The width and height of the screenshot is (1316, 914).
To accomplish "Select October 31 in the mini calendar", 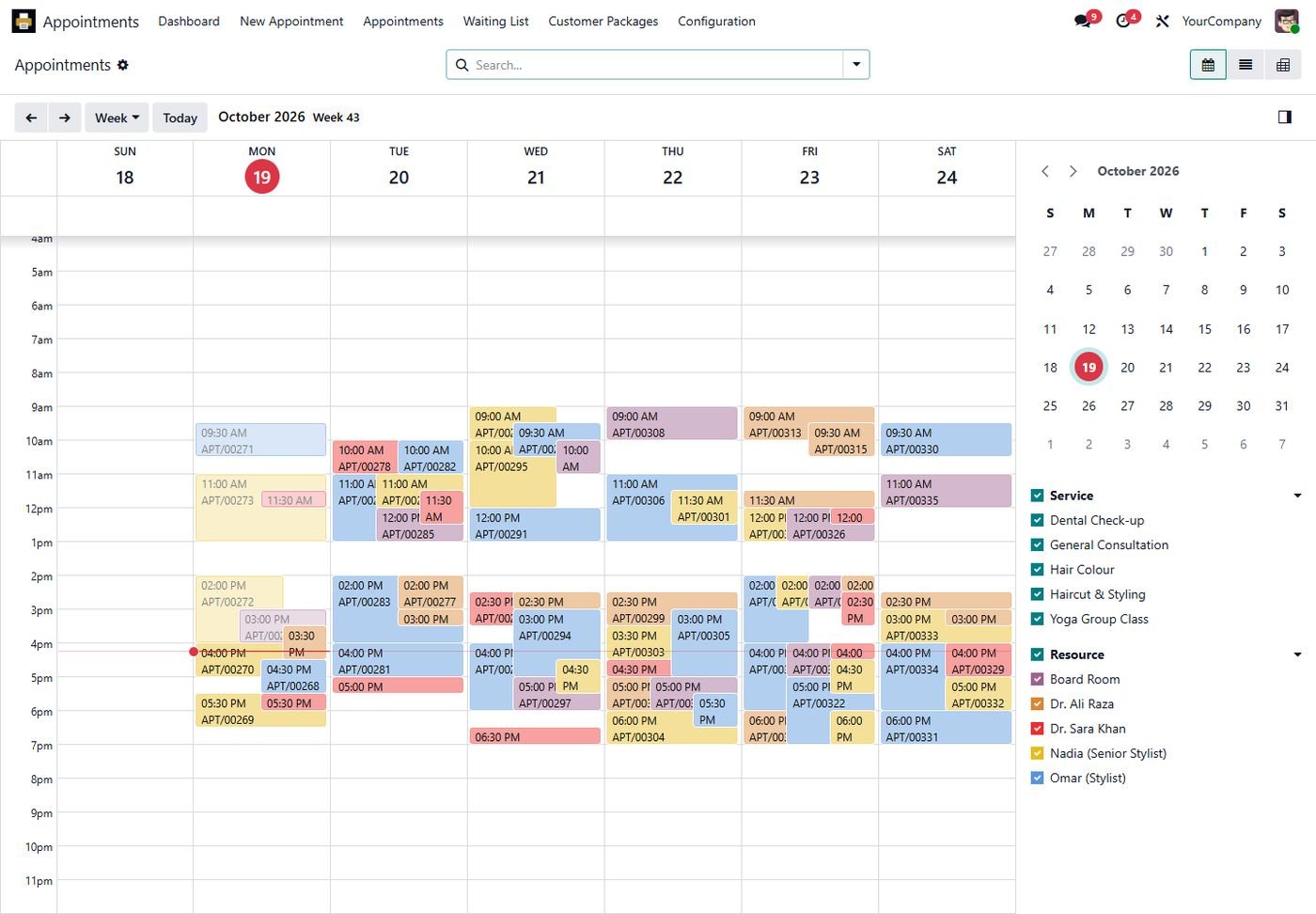I will tap(1281, 406).
